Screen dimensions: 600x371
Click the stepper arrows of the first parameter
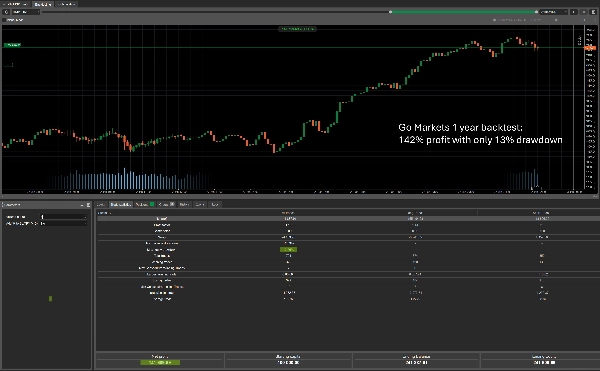click(85, 217)
